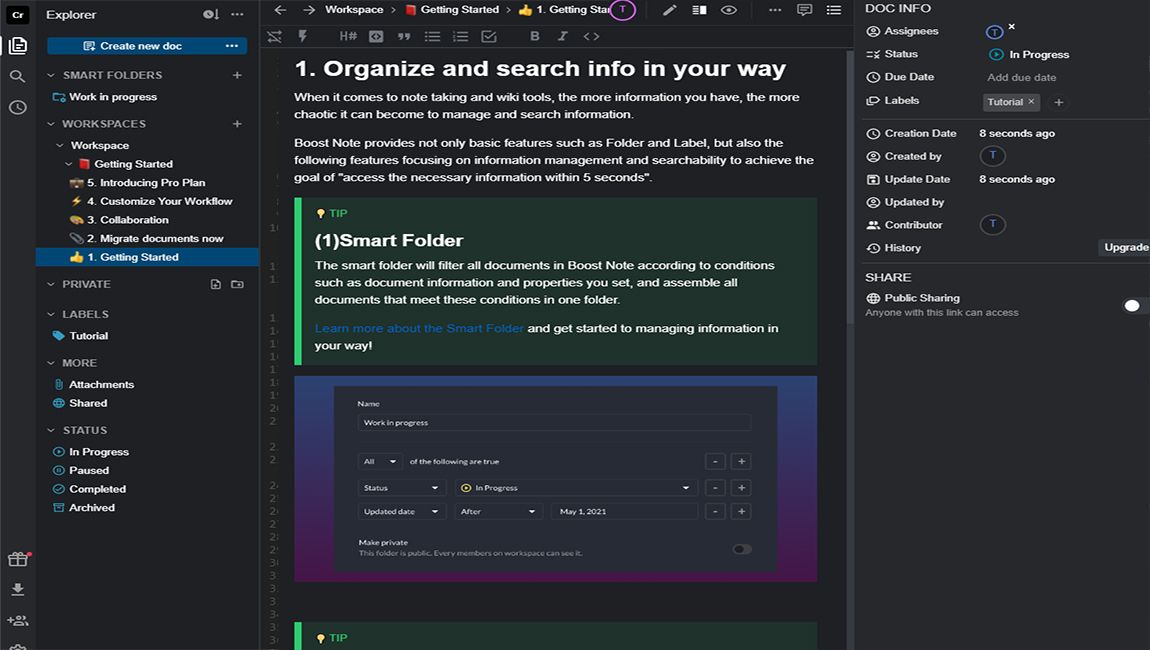Collapse the Smart Folders section
Viewport: 1150px width, 650px height.
coord(52,75)
